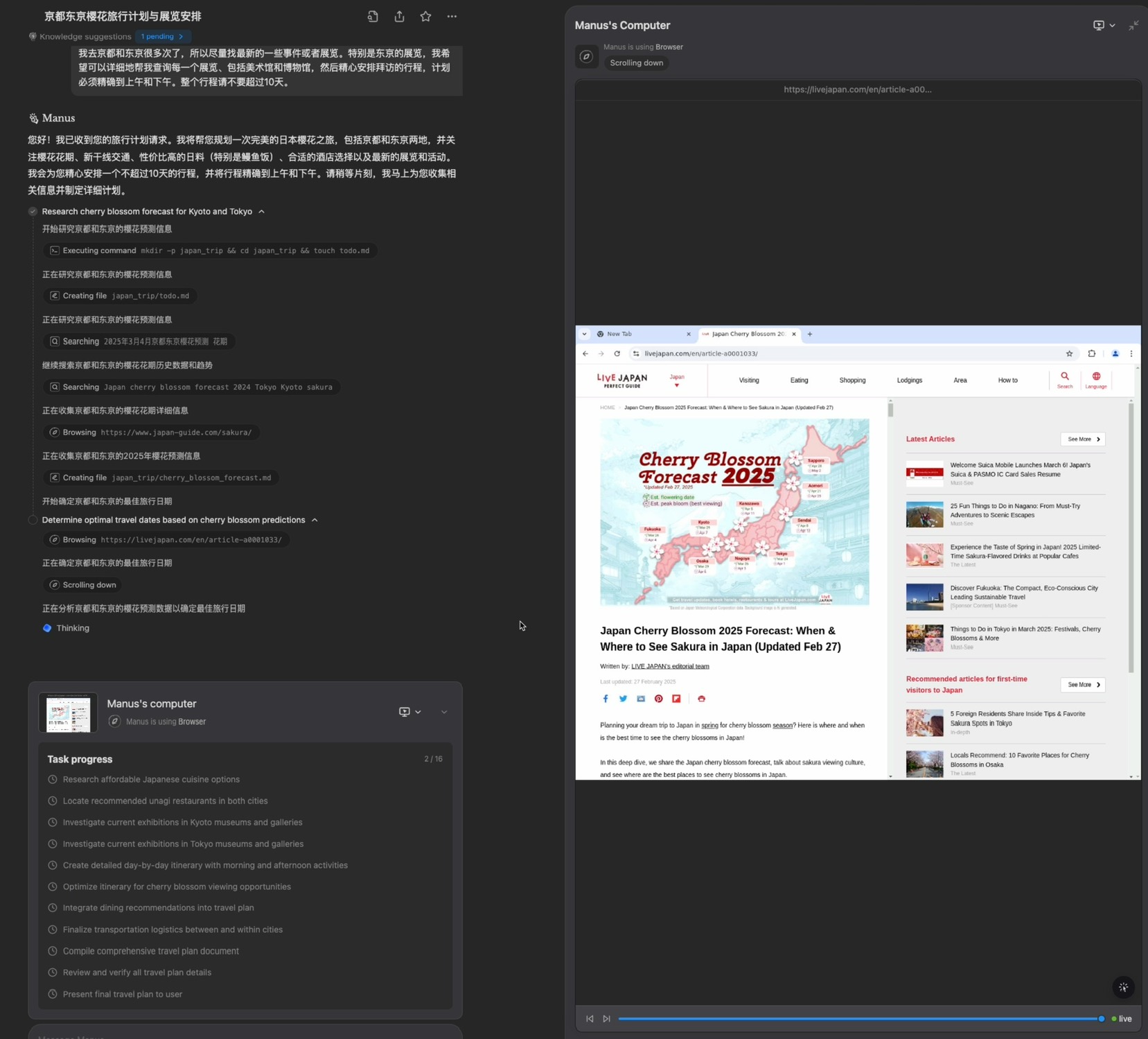Open the three-dot more options menu
The width and height of the screenshot is (1148, 1039).
click(x=452, y=17)
